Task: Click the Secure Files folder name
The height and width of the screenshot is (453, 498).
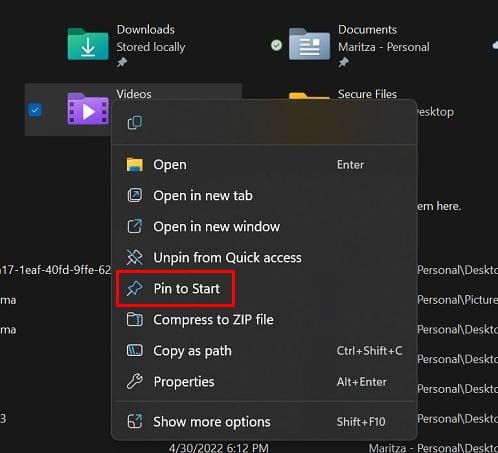Action: click(367, 94)
